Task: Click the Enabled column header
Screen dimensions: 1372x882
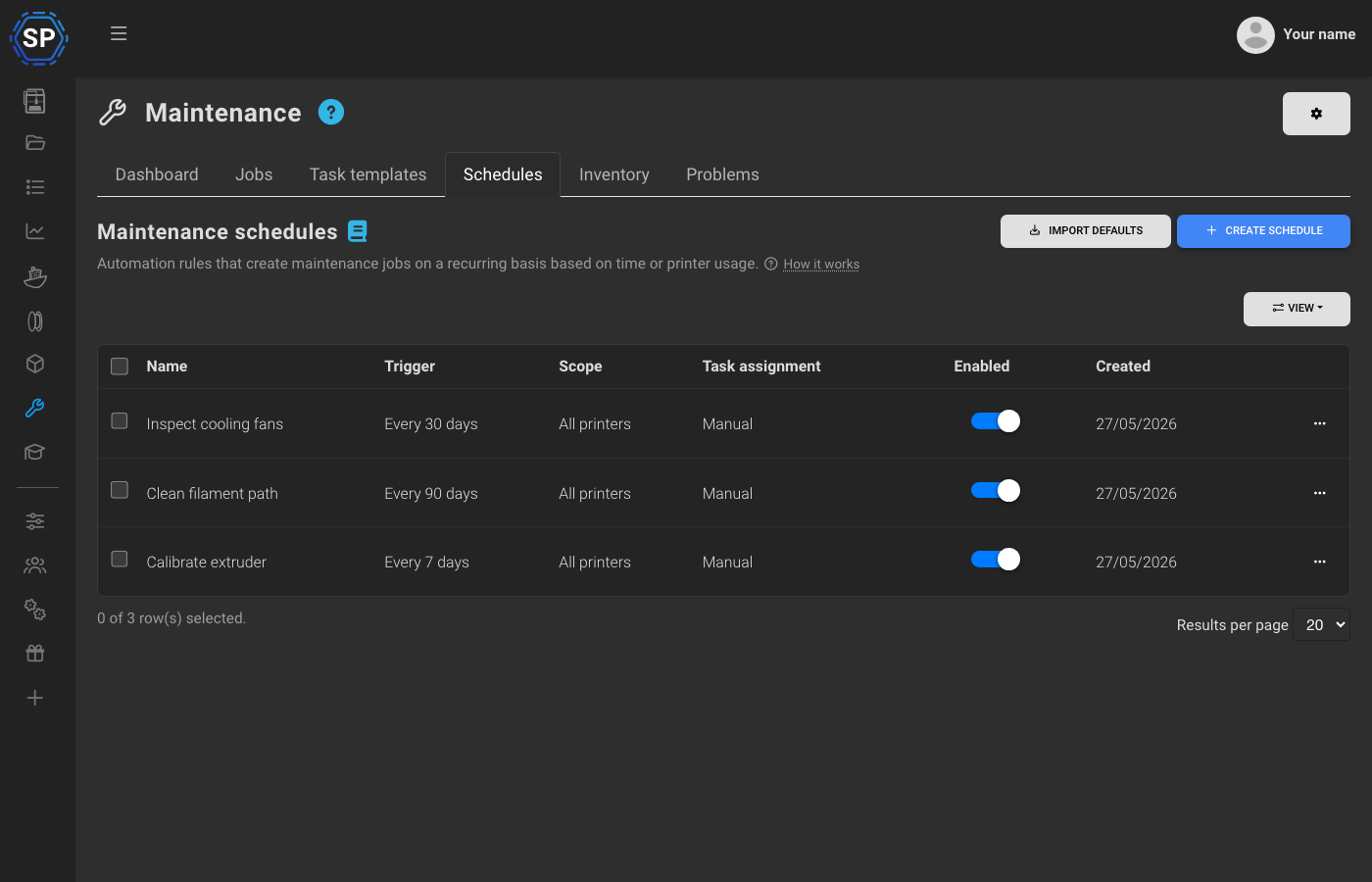Action: click(982, 367)
